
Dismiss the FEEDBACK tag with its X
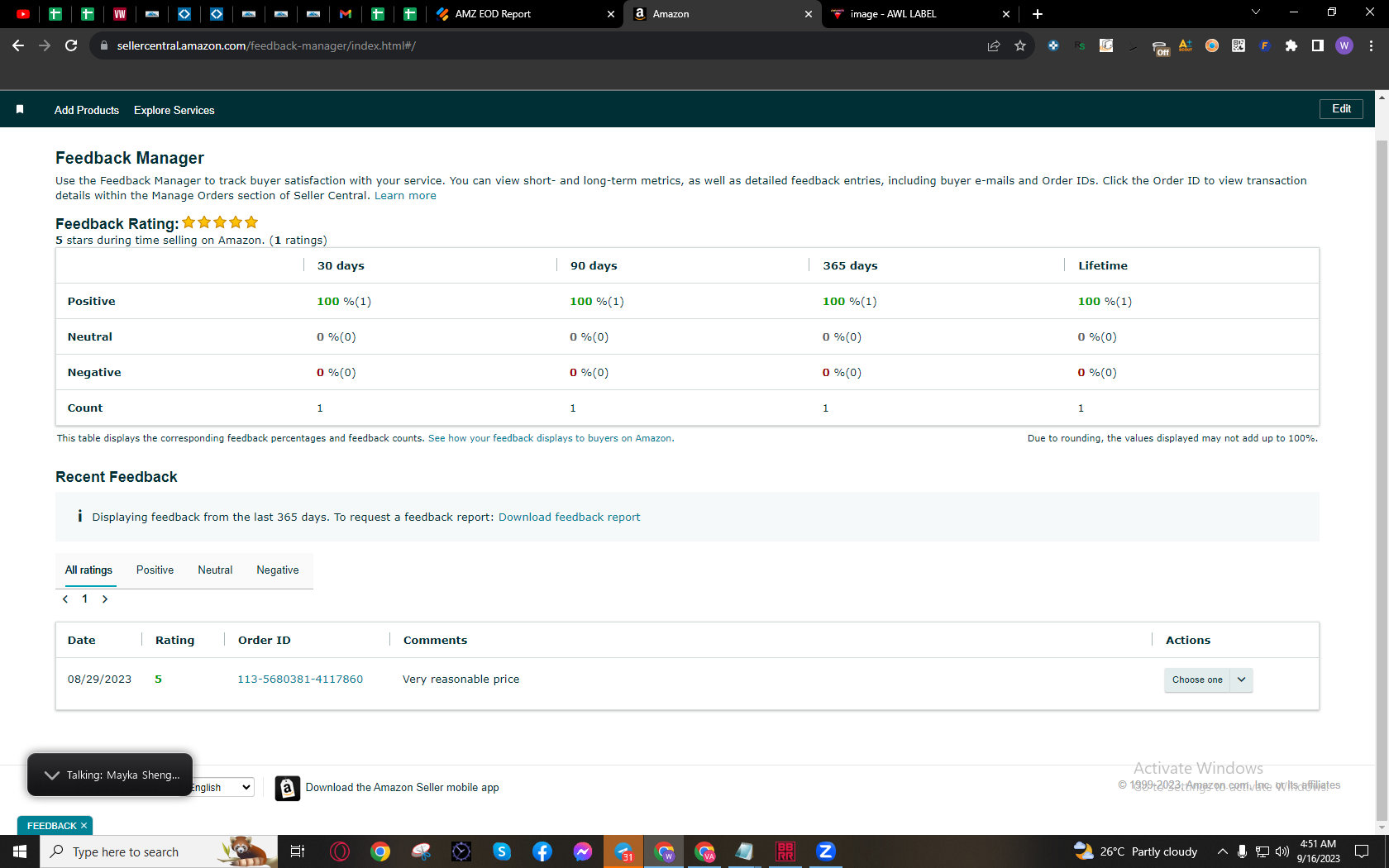(84, 826)
